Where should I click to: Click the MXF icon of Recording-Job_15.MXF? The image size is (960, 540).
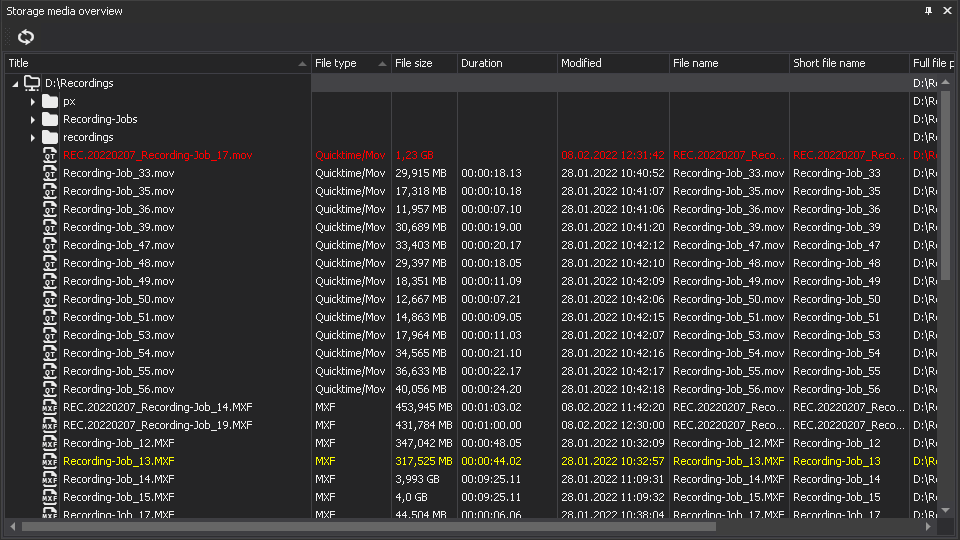(50, 497)
